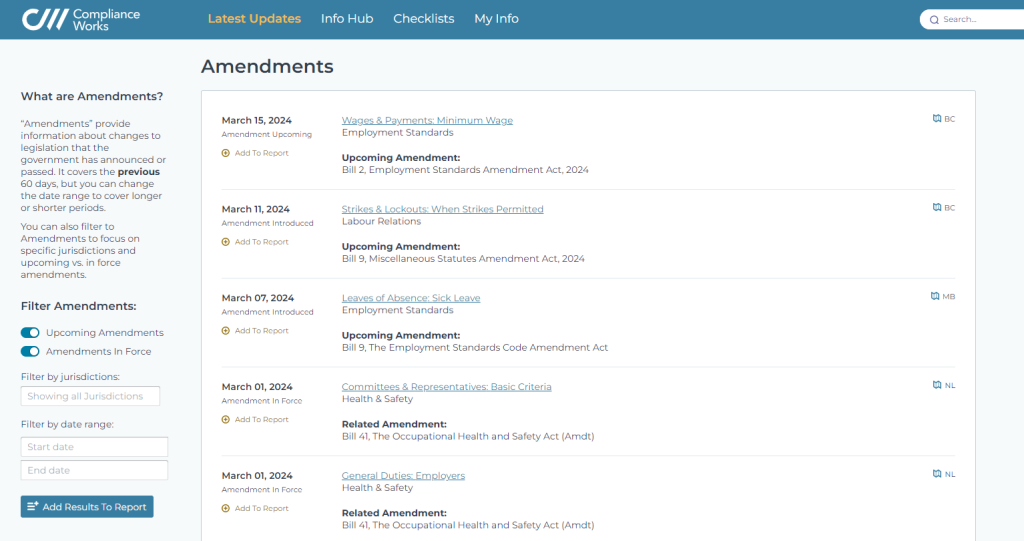
Task: Click plus icon beside March 15 Add To Report
Action: pos(226,153)
